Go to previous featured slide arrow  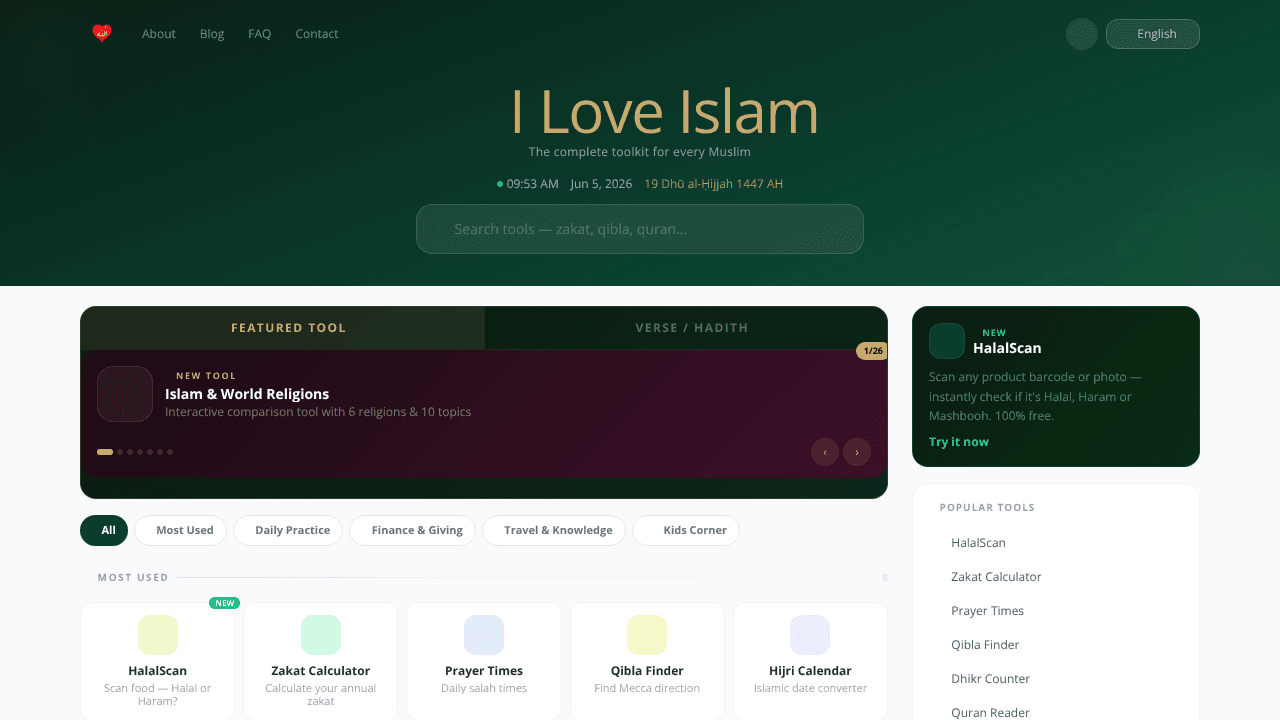pos(825,452)
